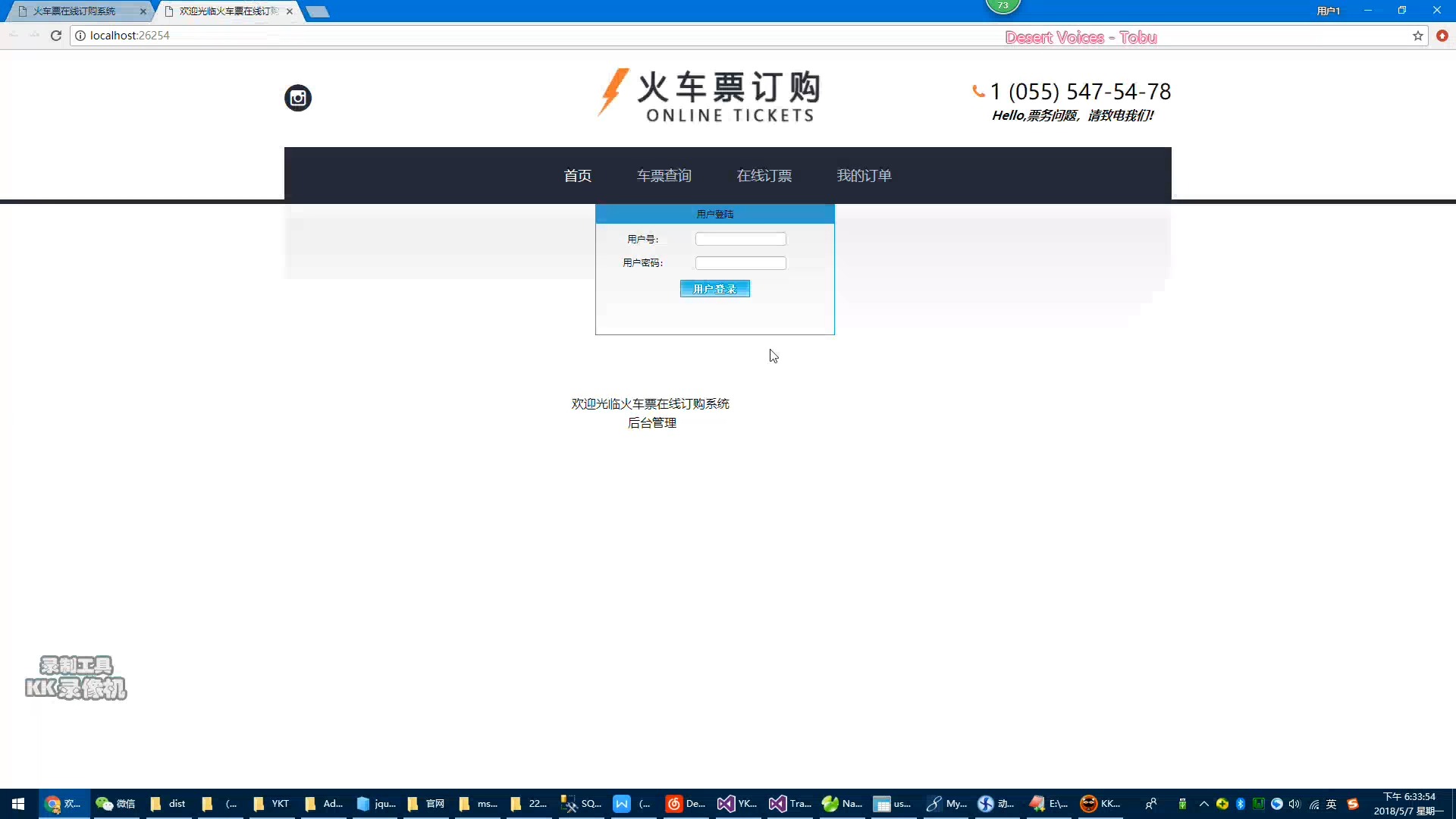Click the 欢迎光临火车票在线订购系统 text
This screenshot has height=819, width=1456.
651,403
